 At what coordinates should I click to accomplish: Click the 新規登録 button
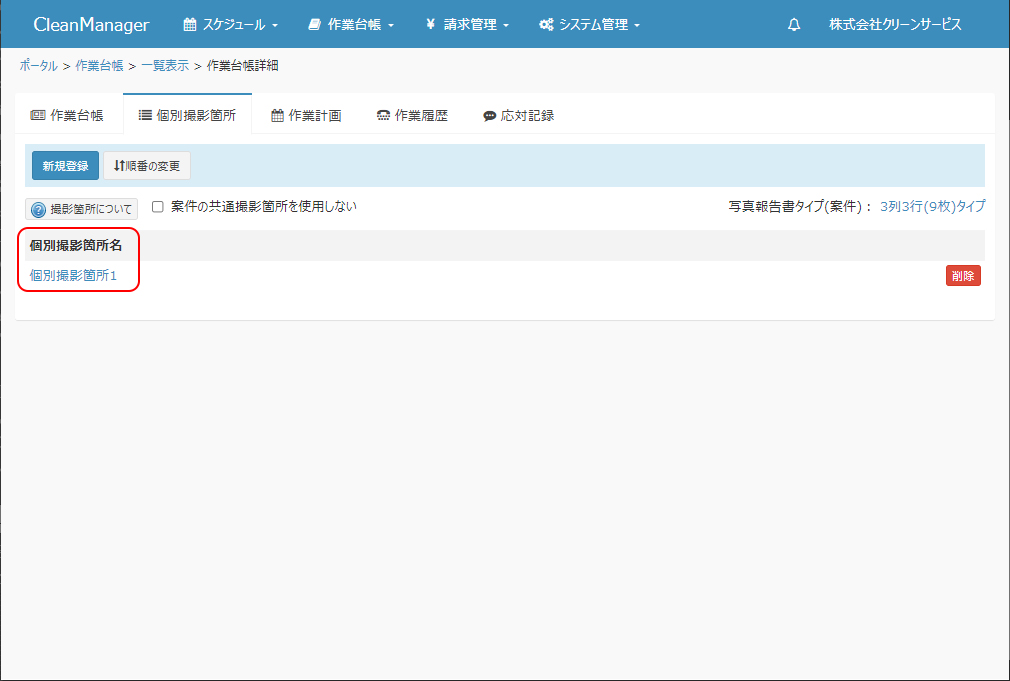tap(65, 166)
